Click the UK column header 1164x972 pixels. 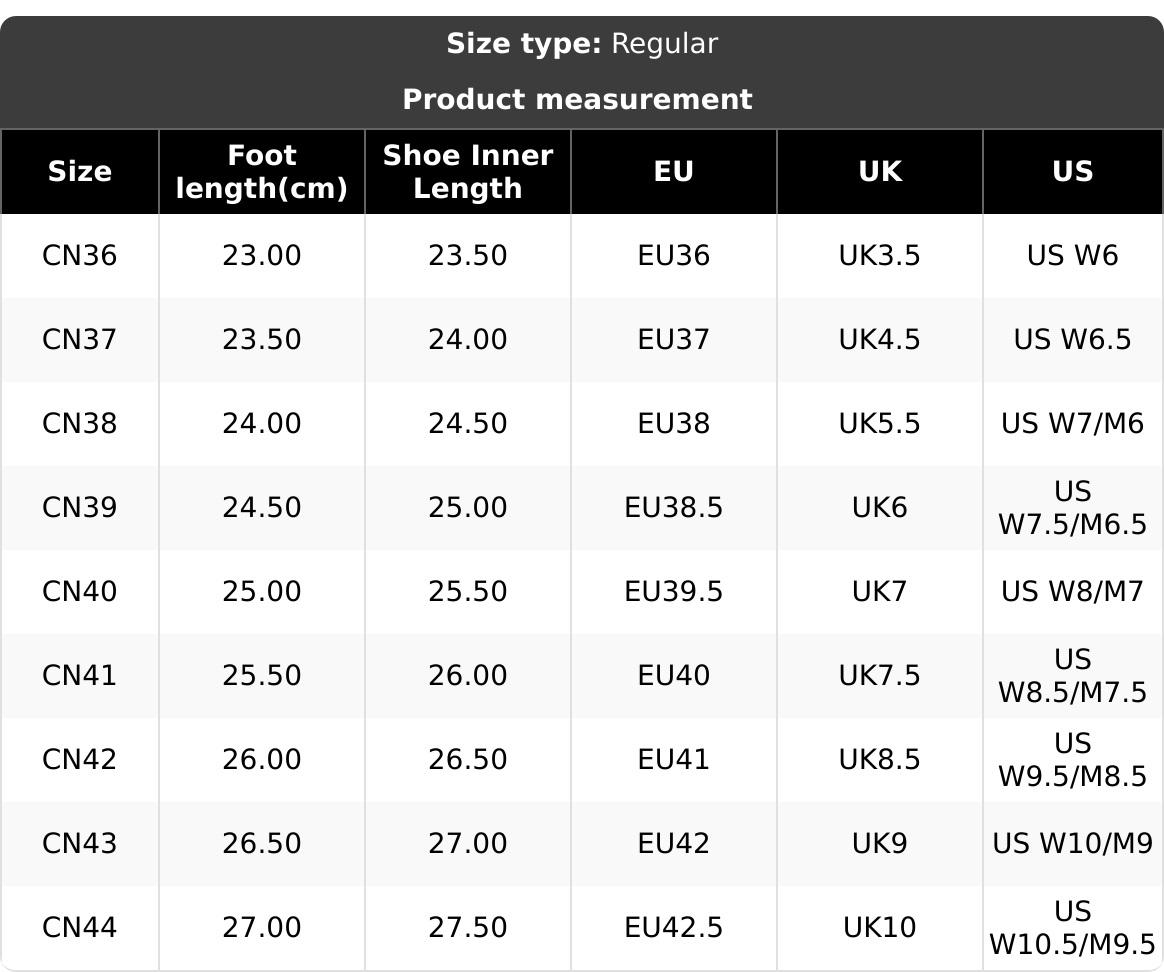click(x=880, y=172)
